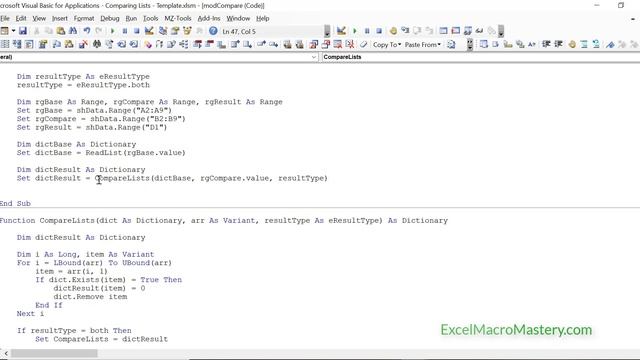
Task: Click 'eResultType.both' in the code
Action: point(113,85)
